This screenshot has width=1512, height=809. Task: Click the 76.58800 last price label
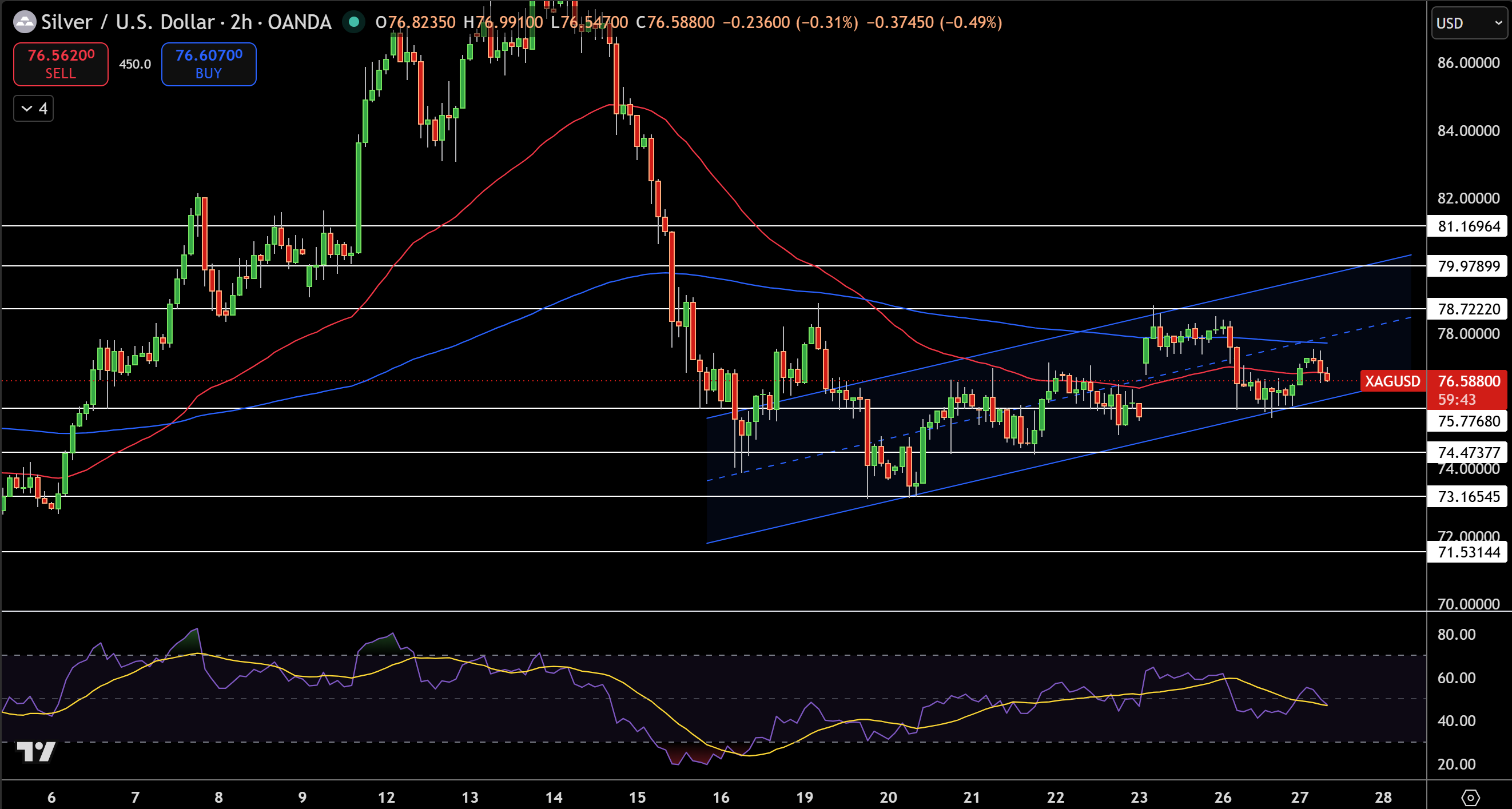click(1469, 381)
